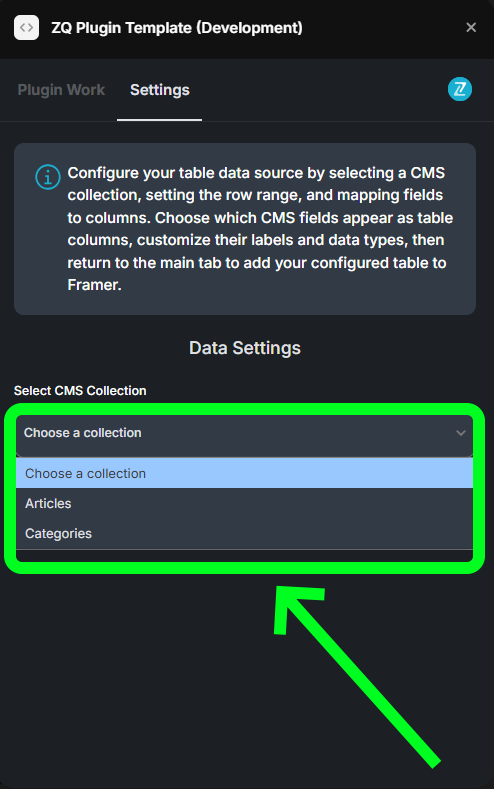Click the large green arrow annotation

click(357, 677)
